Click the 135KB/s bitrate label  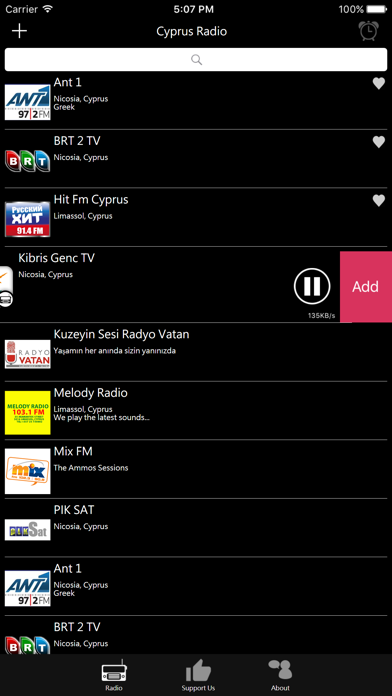[321, 316]
